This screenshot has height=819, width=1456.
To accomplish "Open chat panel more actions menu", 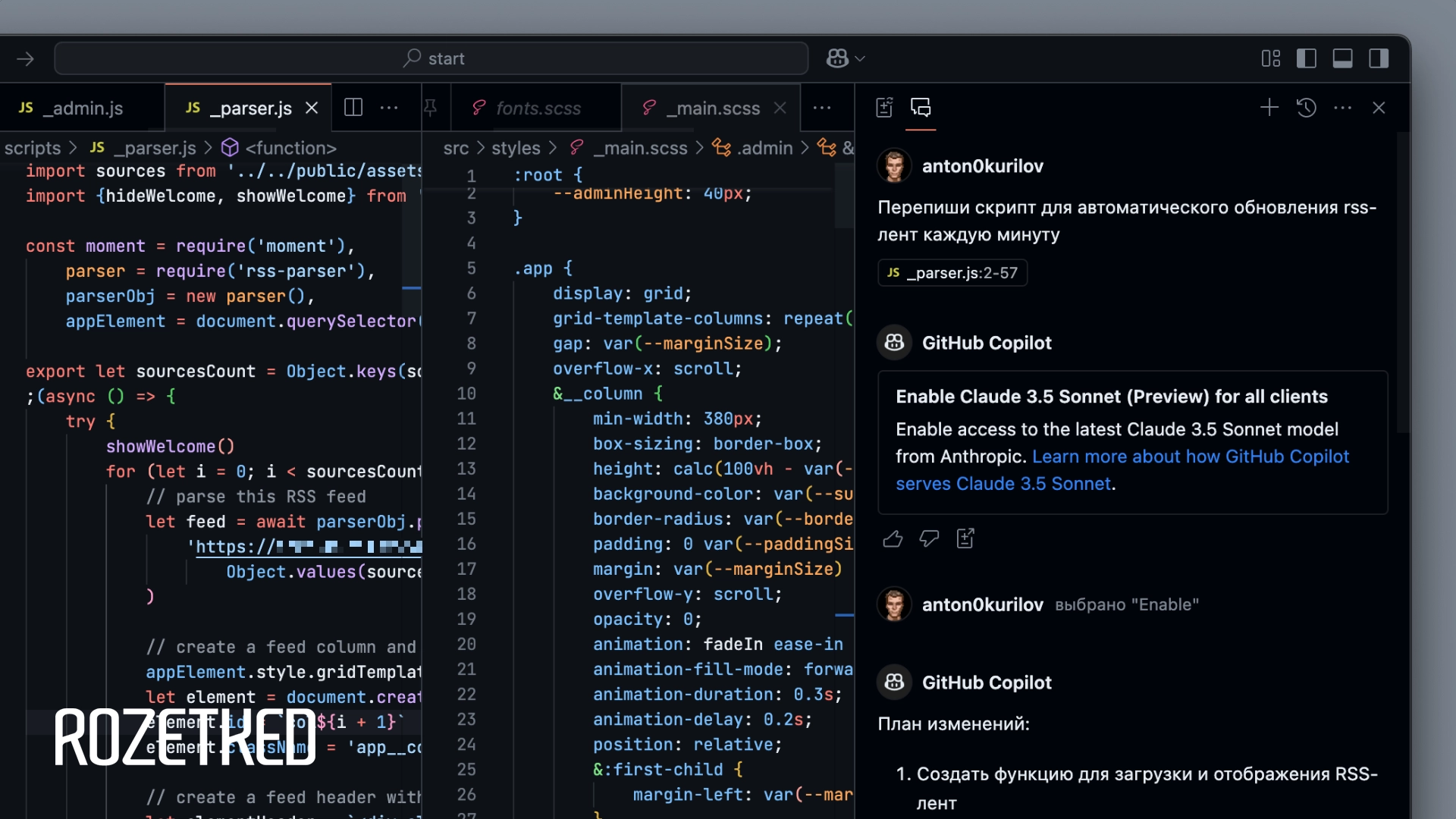I will [1343, 108].
